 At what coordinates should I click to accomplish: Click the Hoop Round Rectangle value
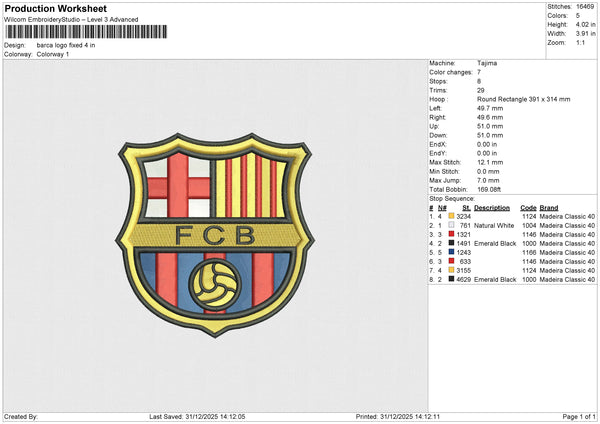(525, 99)
